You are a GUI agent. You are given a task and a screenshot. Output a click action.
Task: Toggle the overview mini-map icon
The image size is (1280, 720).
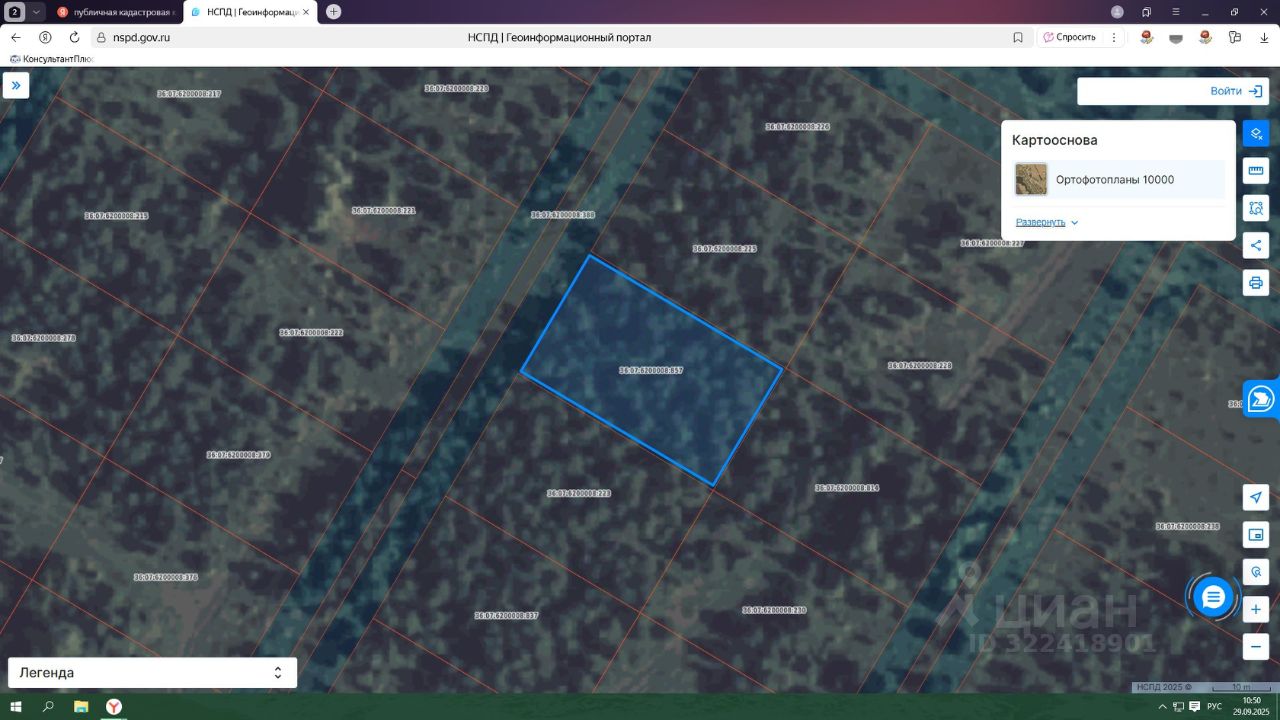coord(1256,535)
